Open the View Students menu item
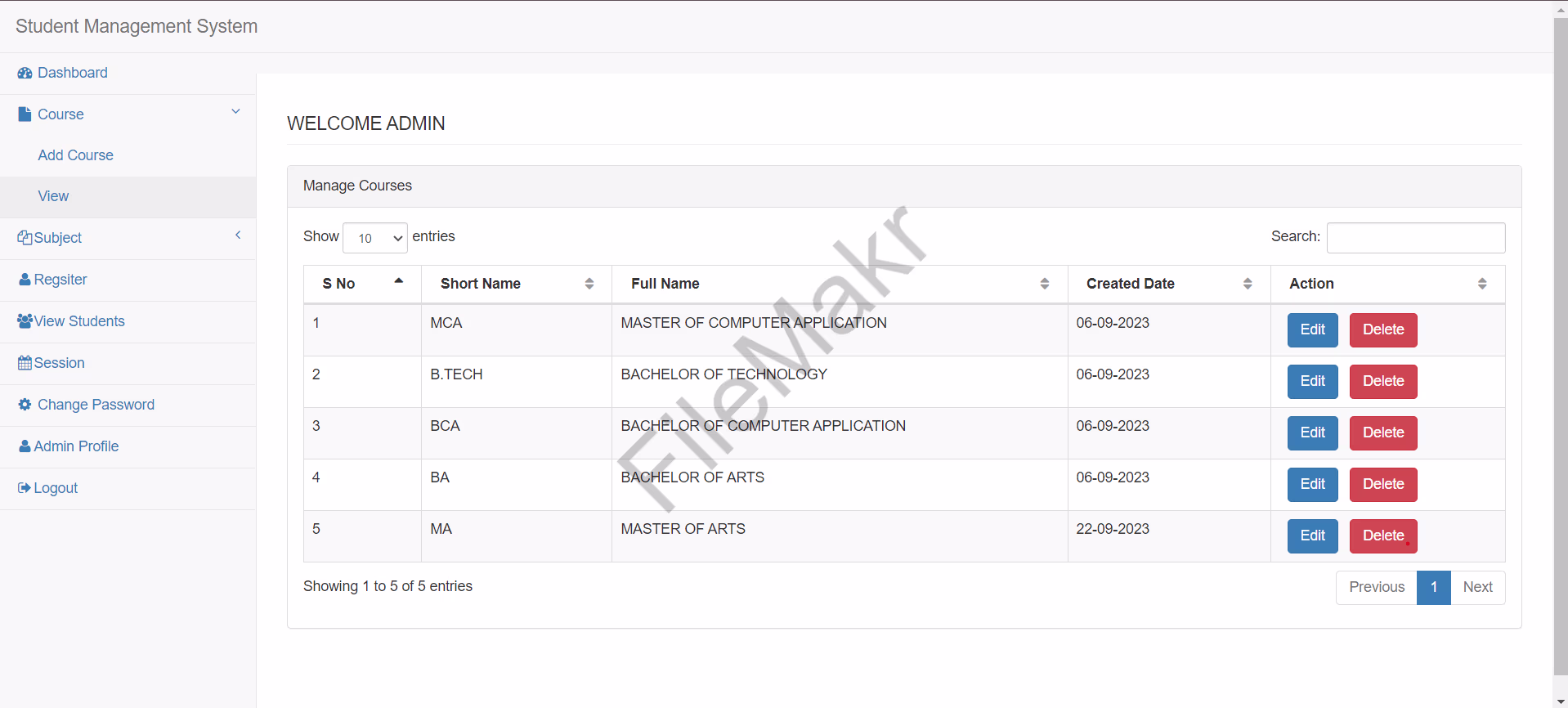The height and width of the screenshot is (708, 1568). (128, 321)
